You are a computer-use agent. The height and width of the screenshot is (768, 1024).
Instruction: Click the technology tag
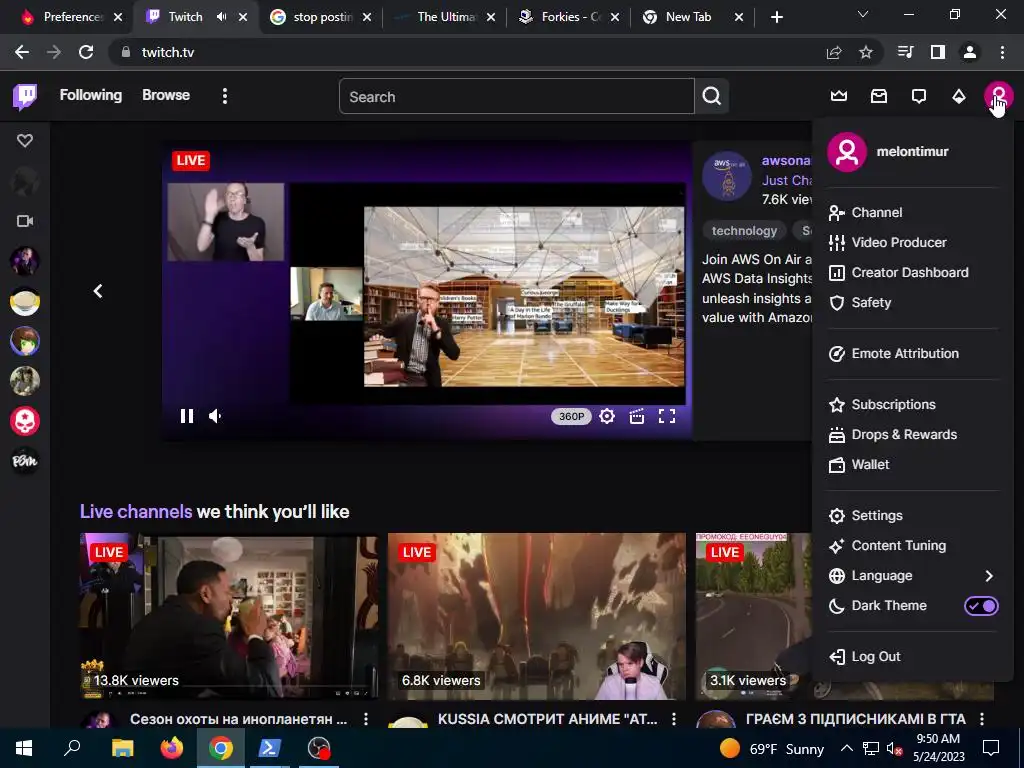tap(744, 231)
